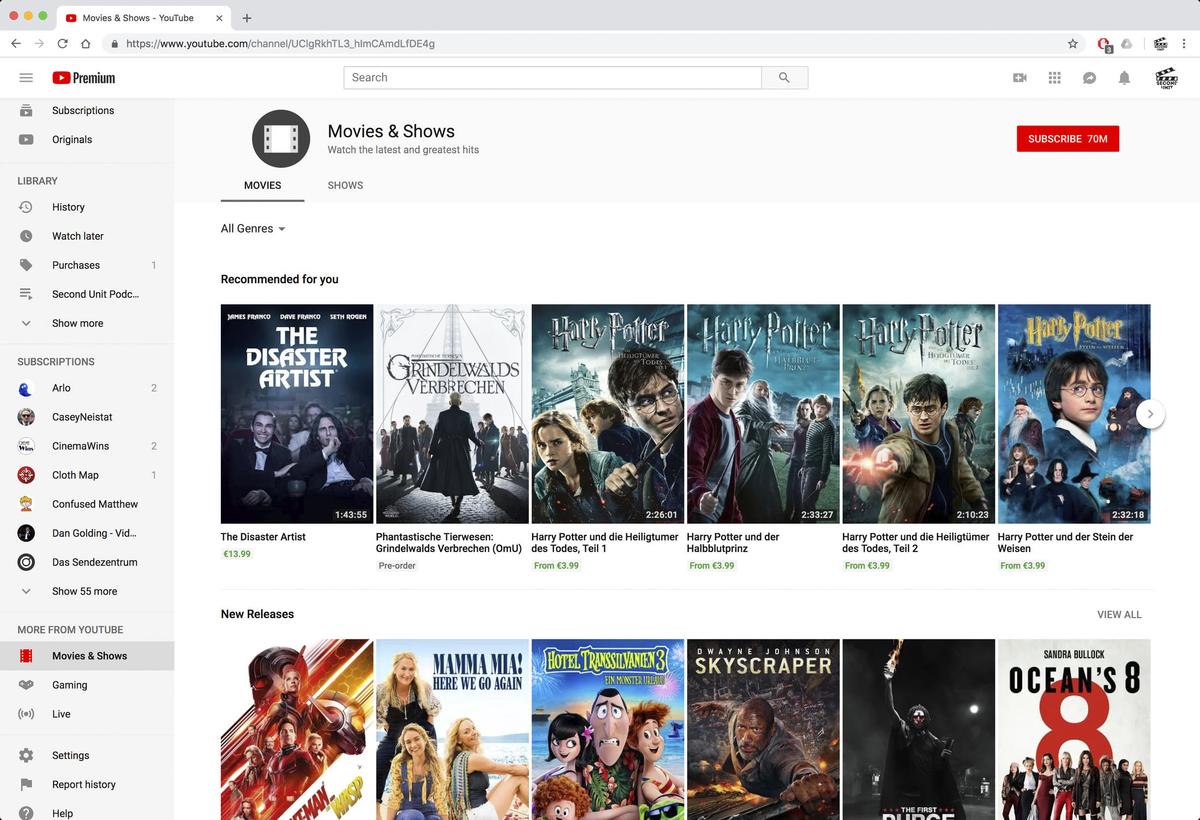This screenshot has height=820, width=1200.
Task: Open a new browser tab
Action: 247,18
